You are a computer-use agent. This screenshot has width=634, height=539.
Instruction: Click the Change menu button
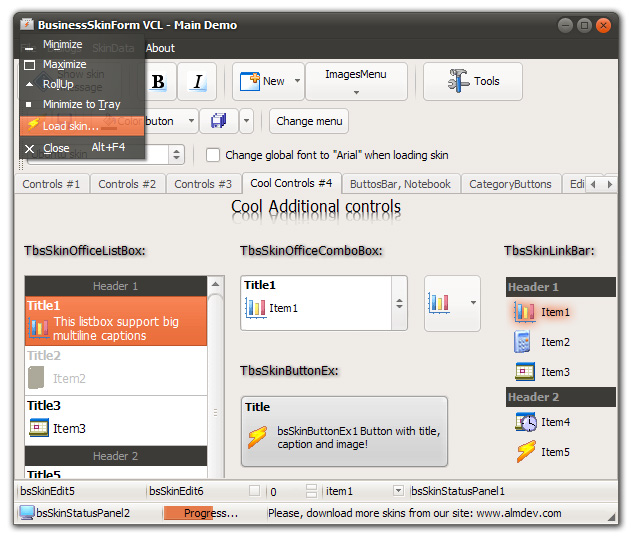tap(309, 121)
